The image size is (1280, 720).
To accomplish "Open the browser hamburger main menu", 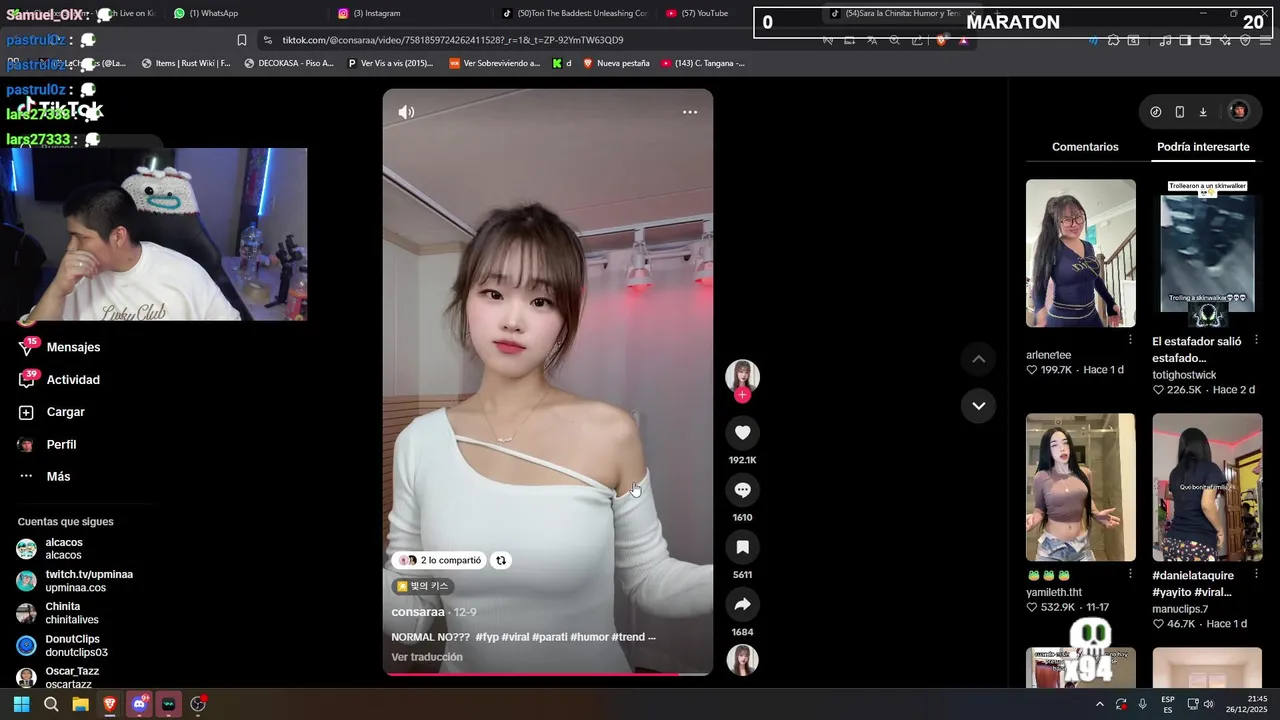I will pos(1265,40).
